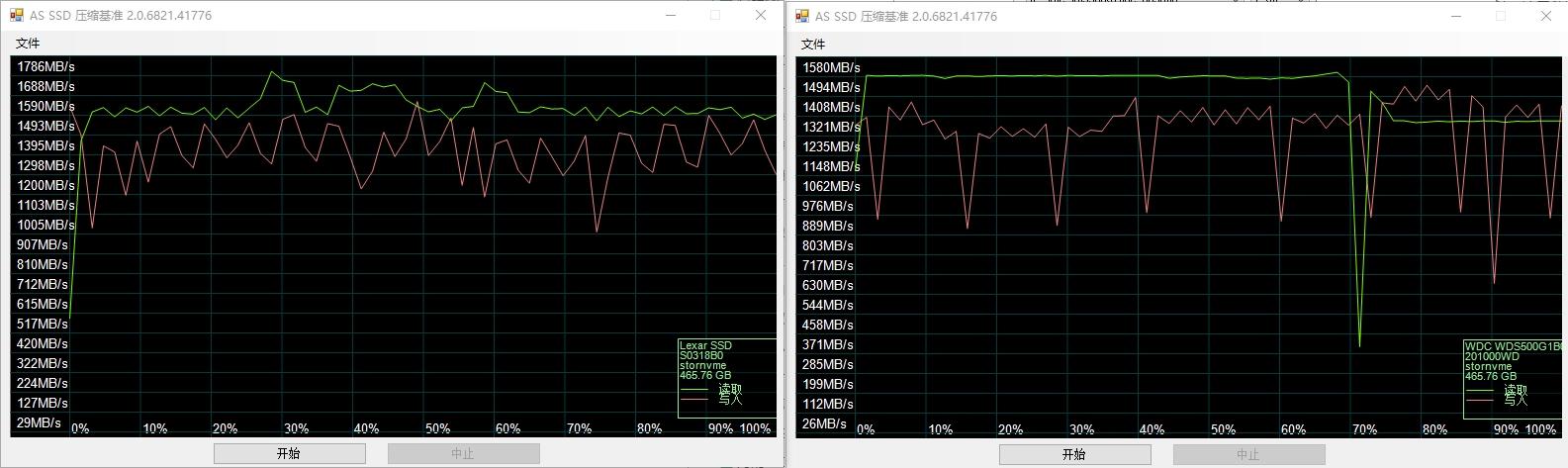
Task: Minimize the WDC benchmark window
Action: (1456, 16)
